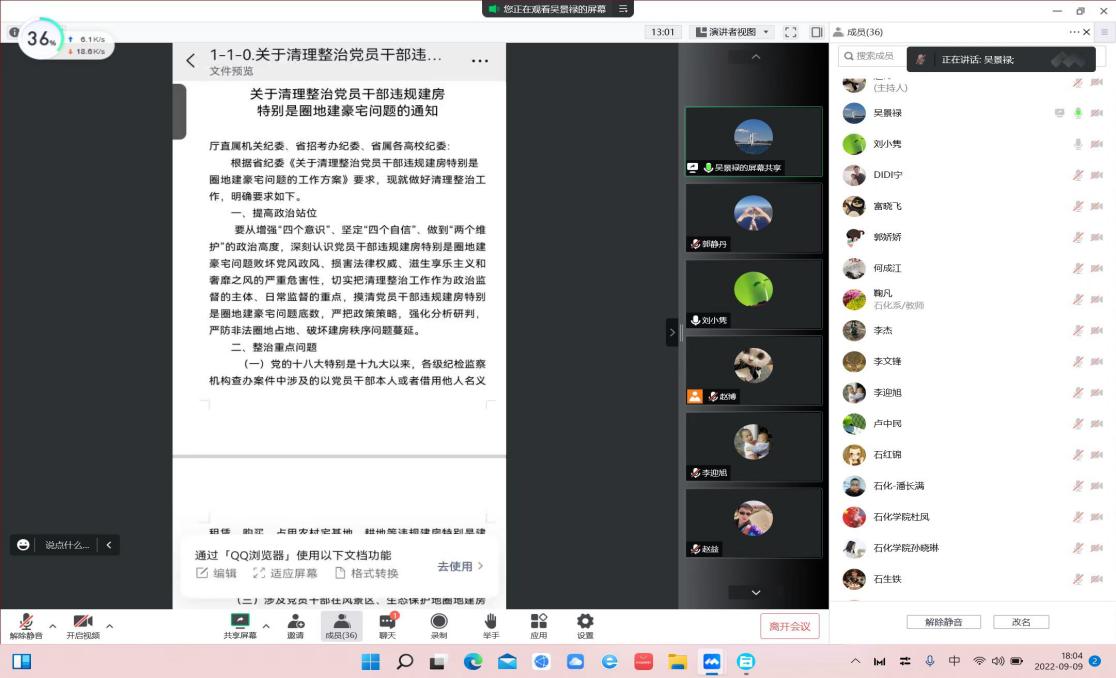Open File Explorer folder on the taskbar
1116x678 pixels.
coord(678,662)
